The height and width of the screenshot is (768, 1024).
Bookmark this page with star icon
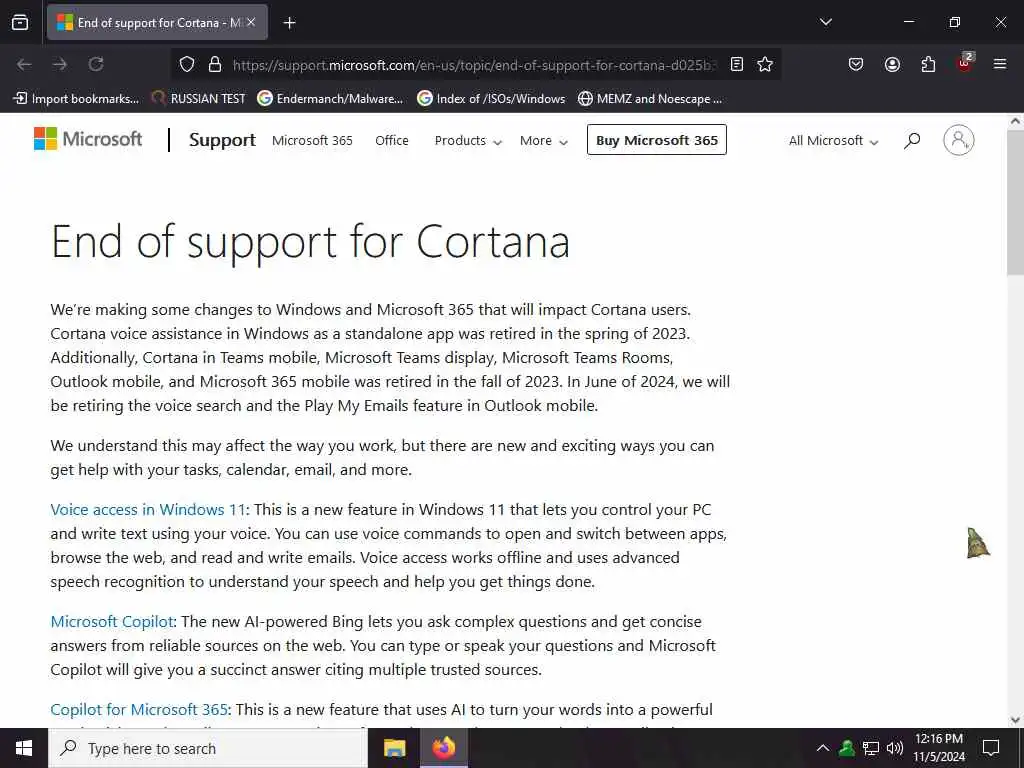point(765,64)
